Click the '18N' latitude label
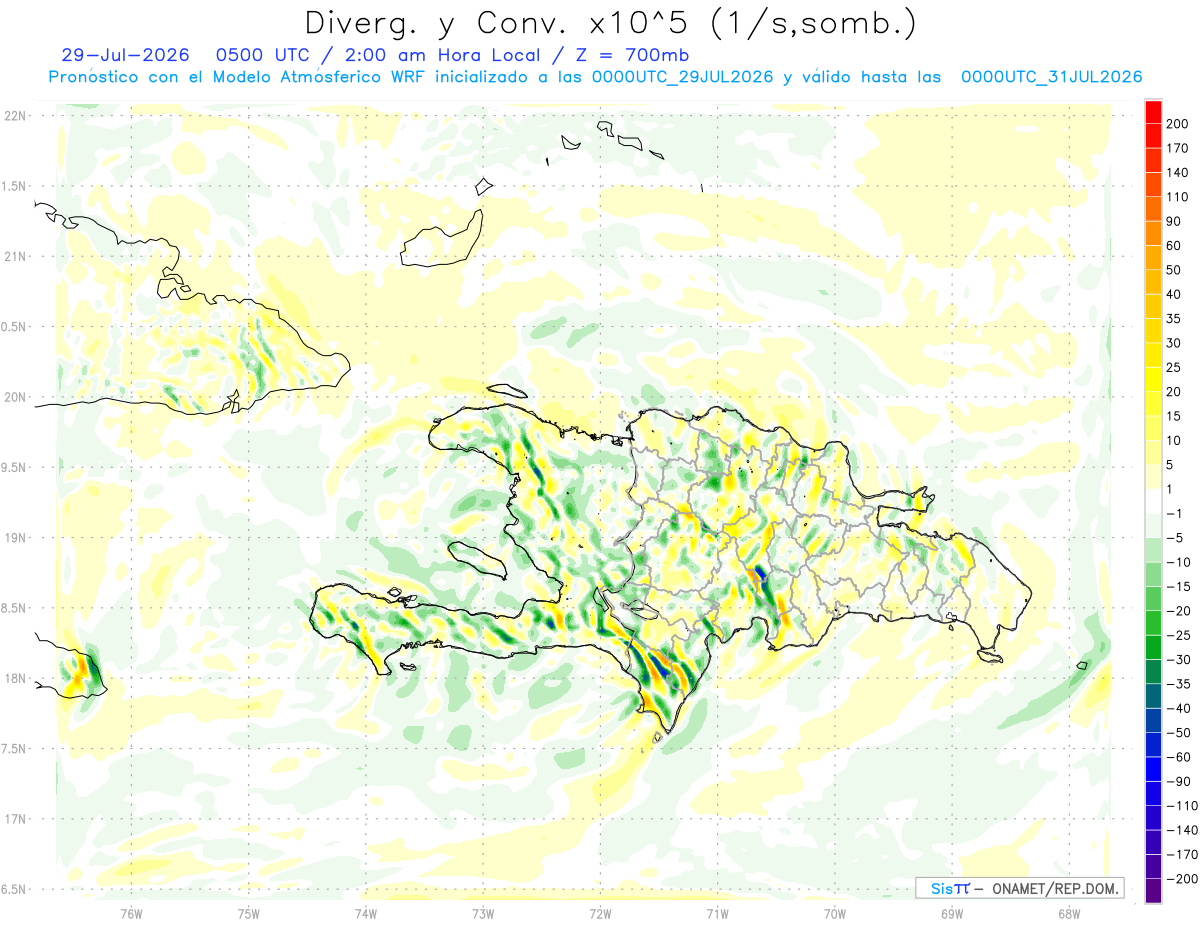1200x927 pixels. pos(15,678)
